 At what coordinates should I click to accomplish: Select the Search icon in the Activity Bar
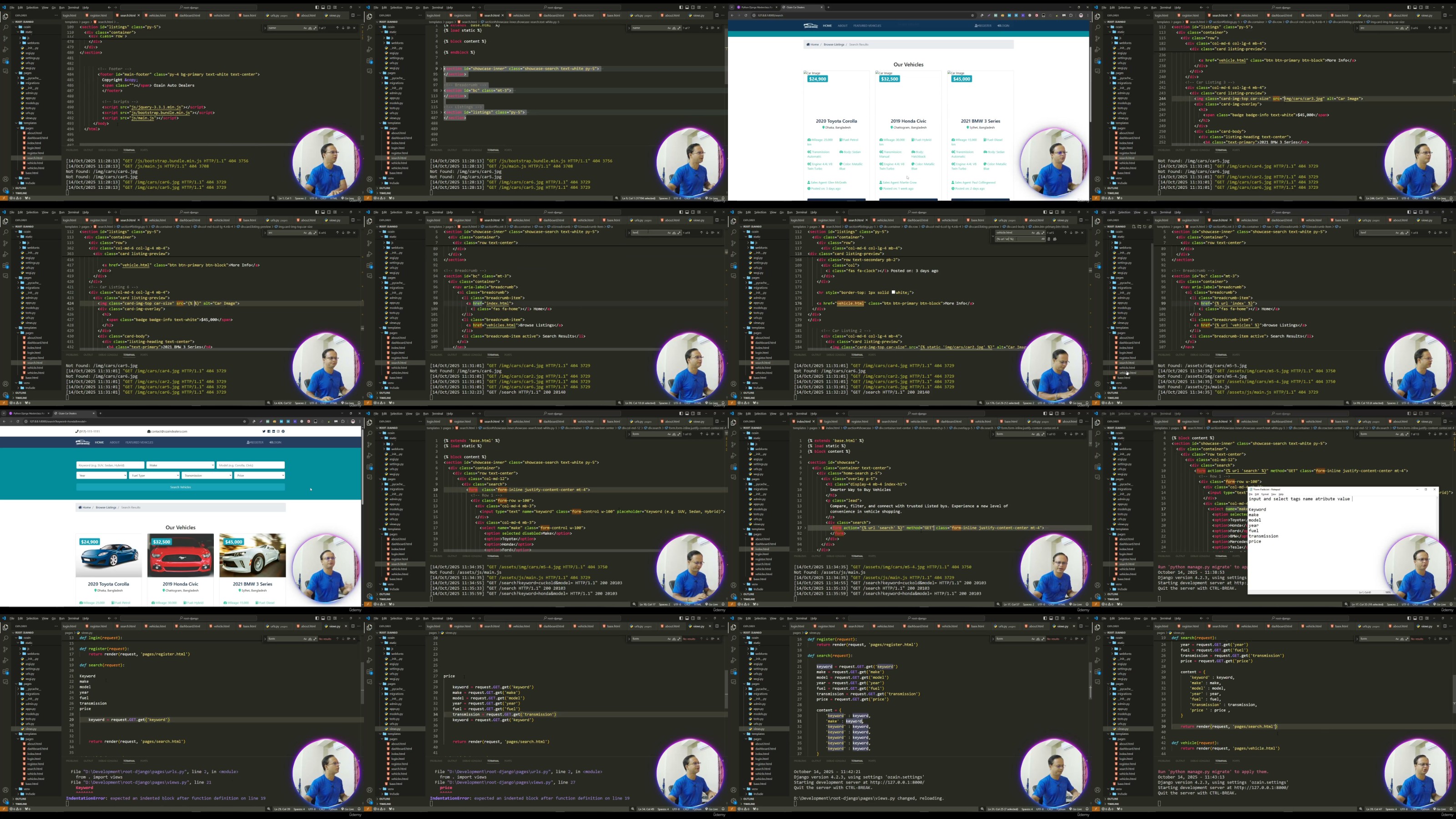click(x=5, y=28)
